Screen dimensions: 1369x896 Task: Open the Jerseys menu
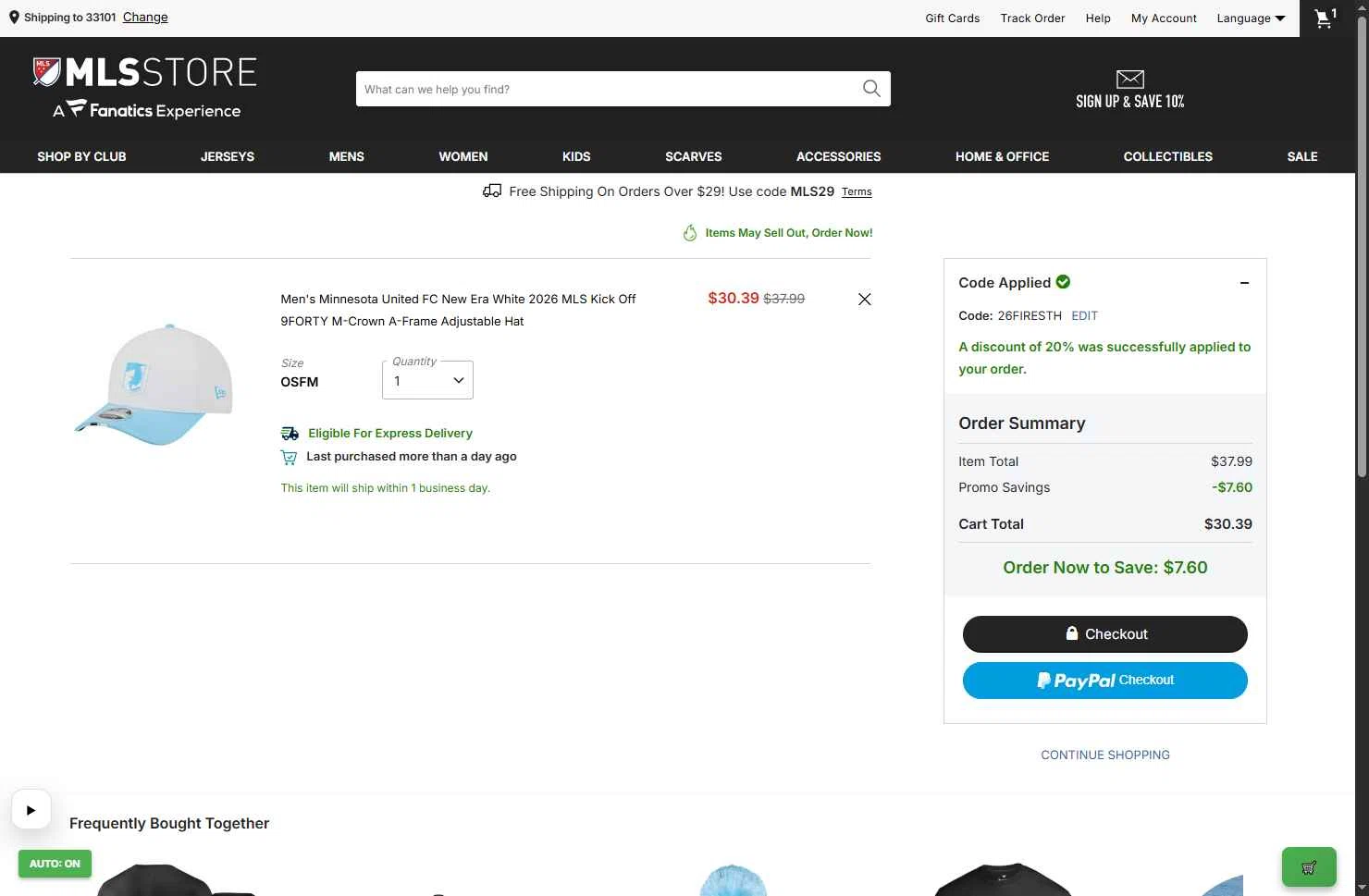click(x=228, y=156)
